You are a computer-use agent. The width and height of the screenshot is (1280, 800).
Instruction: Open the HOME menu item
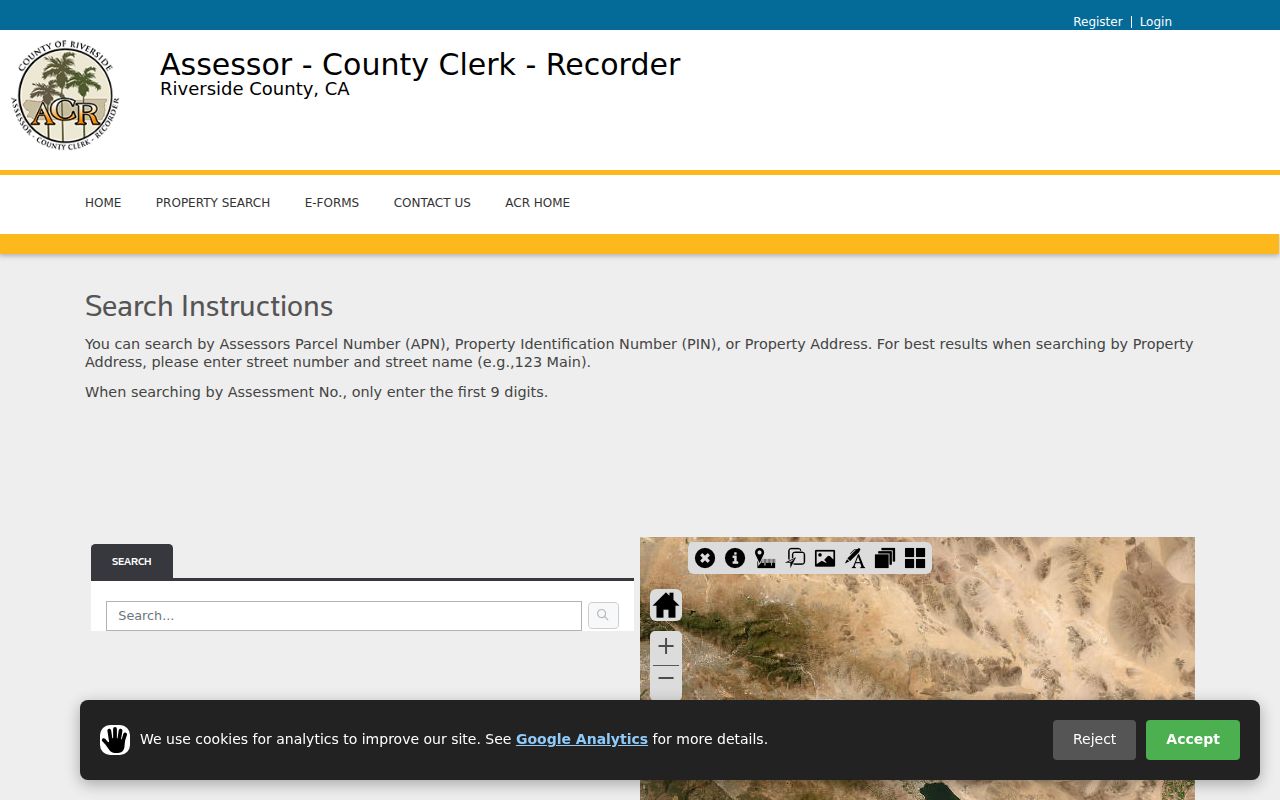(103, 203)
